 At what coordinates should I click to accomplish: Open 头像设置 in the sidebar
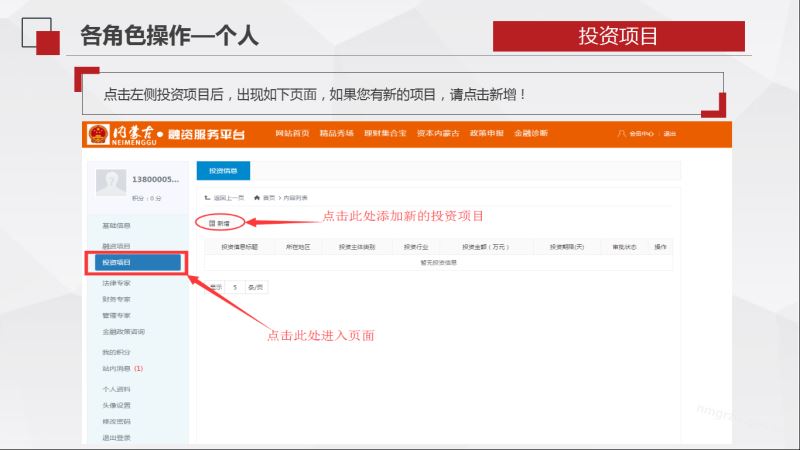[x=116, y=405]
